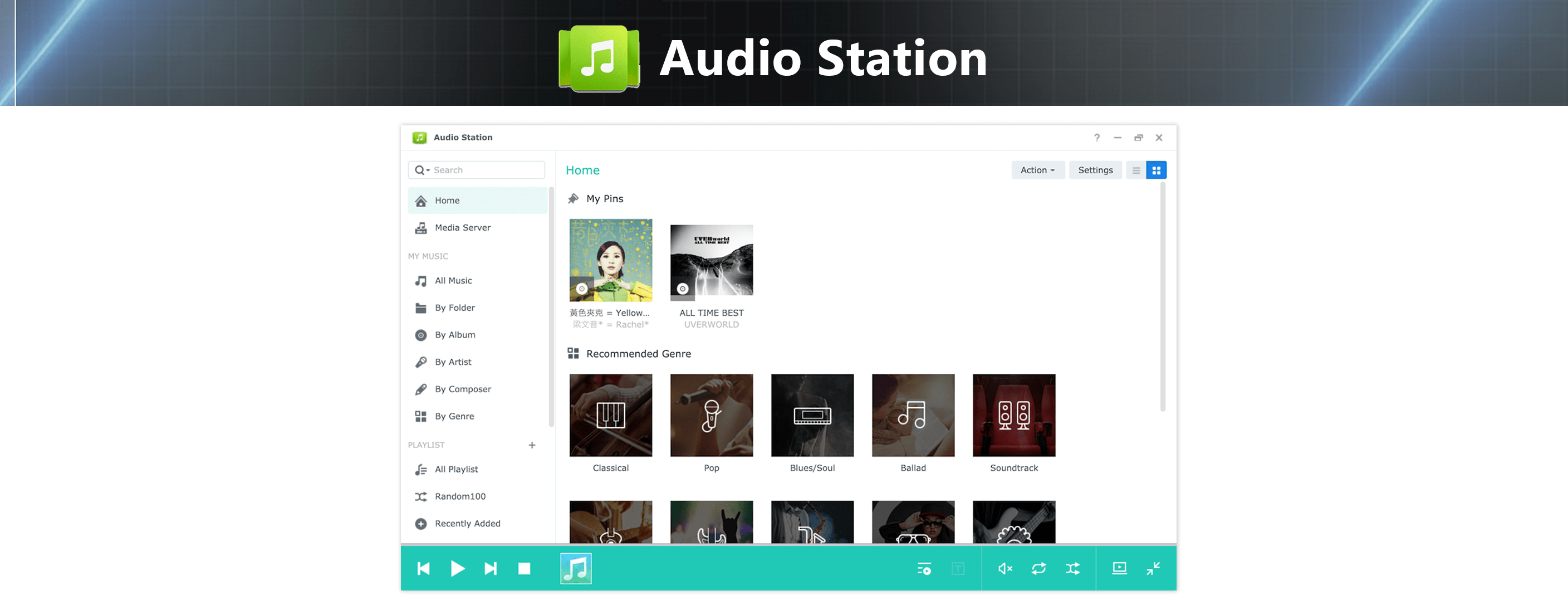Viewport: 1568px width, 610px height.
Task: Open the Soundtrack genre
Action: (1013, 415)
